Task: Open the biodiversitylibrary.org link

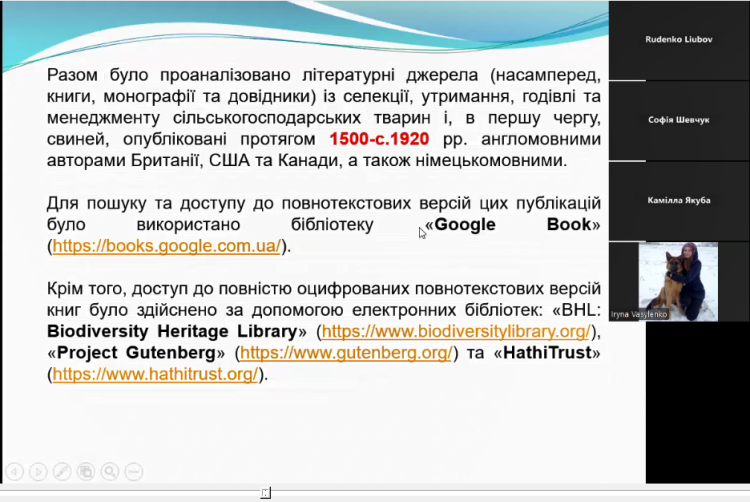Action: point(456,331)
